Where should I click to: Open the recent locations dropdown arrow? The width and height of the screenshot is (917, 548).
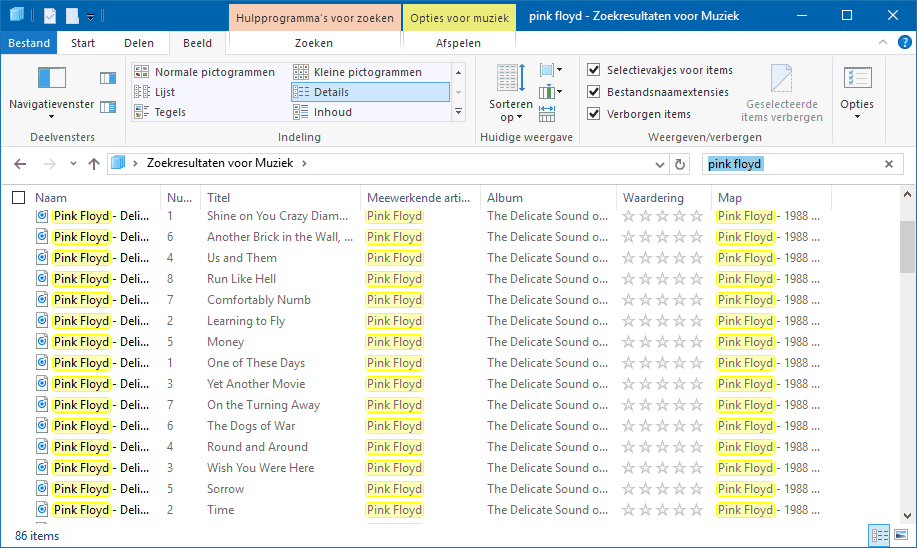(73, 164)
